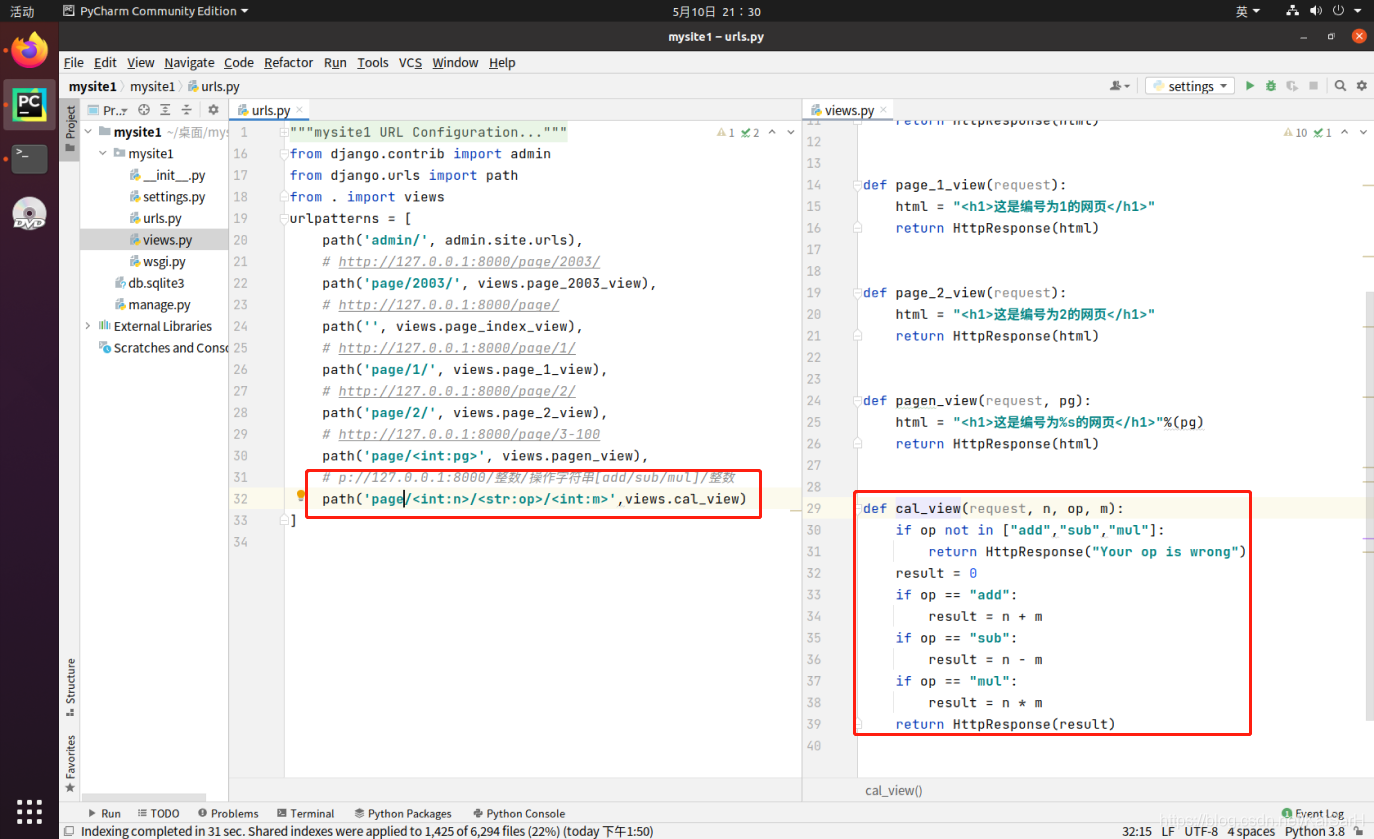Click warning indicator in urls.py editor

[727, 132]
